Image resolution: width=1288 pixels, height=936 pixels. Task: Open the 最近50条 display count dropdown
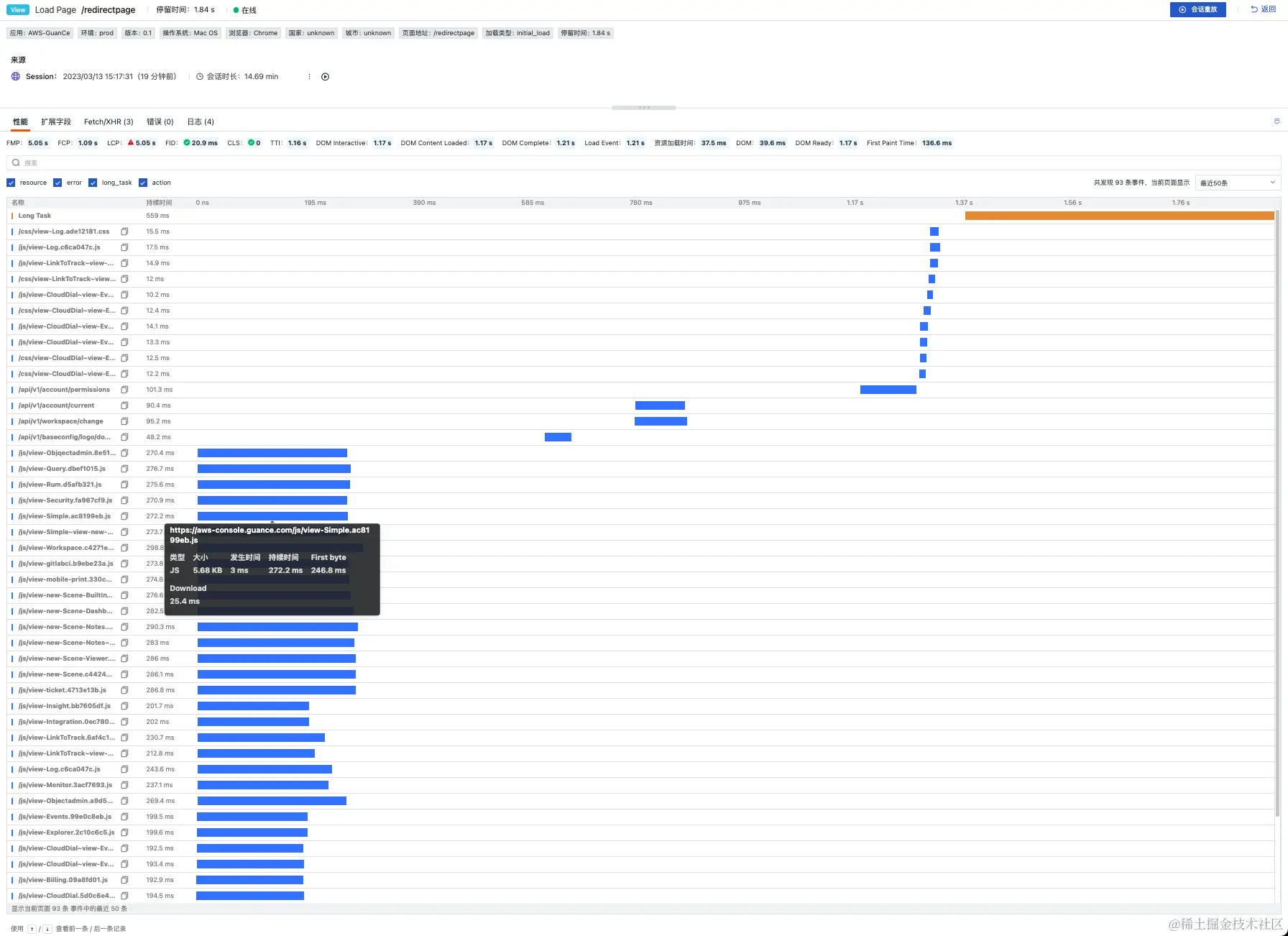pos(1238,183)
